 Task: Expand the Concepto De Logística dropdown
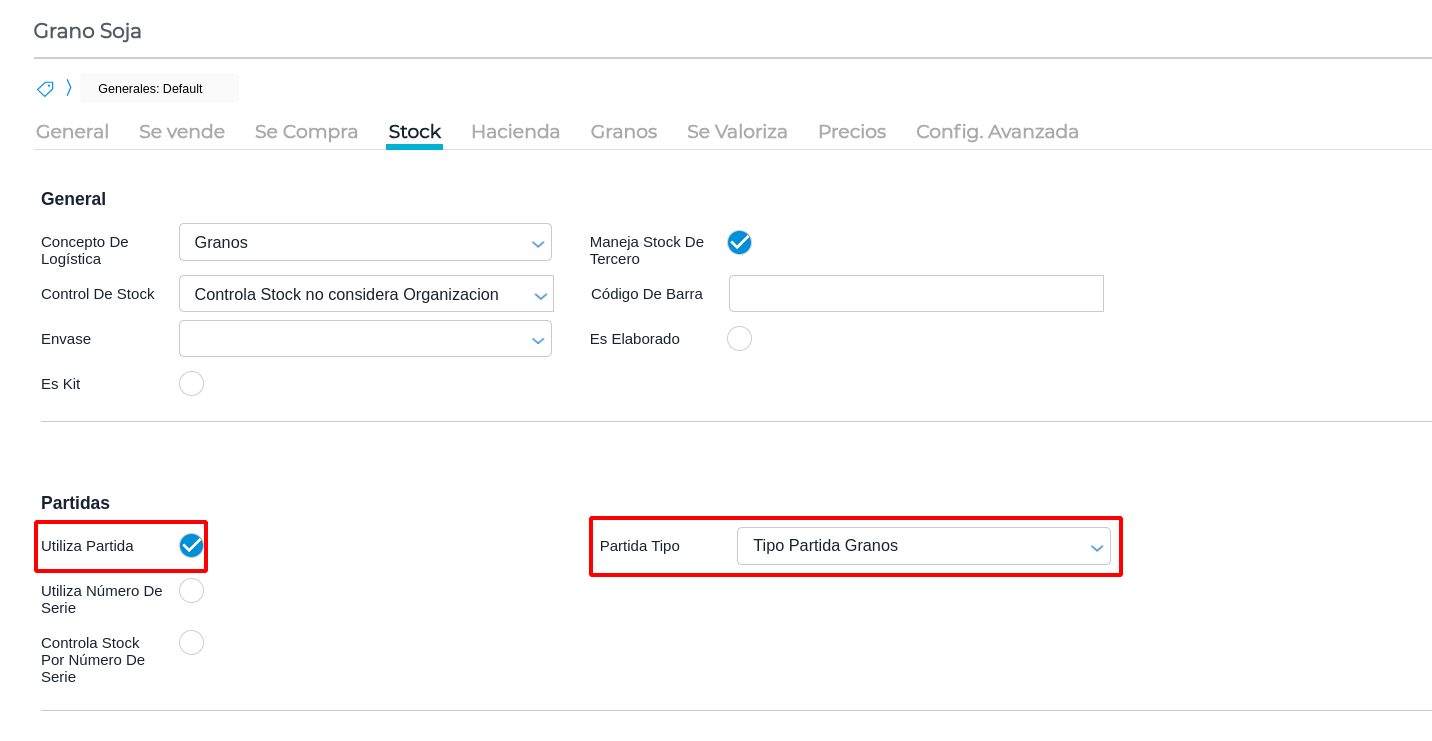click(x=365, y=242)
